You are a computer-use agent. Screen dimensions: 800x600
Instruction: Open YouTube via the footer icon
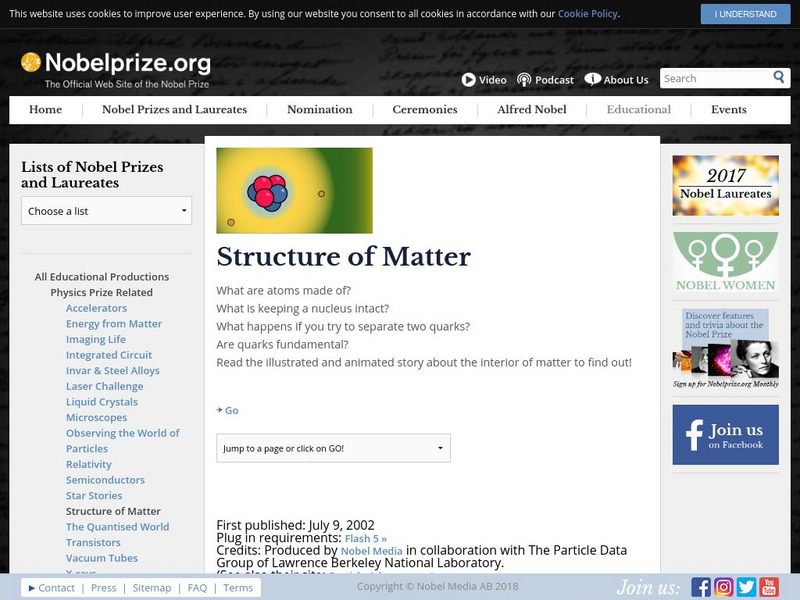click(770, 584)
